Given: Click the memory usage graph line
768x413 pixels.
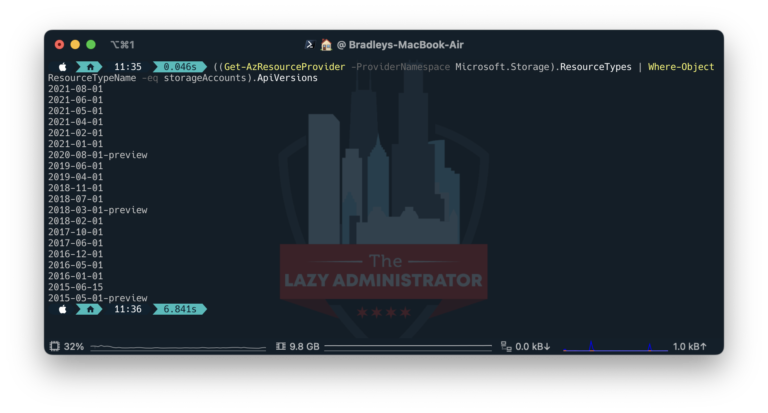Looking at the screenshot, I should pyautogui.click(x=408, y=346).
